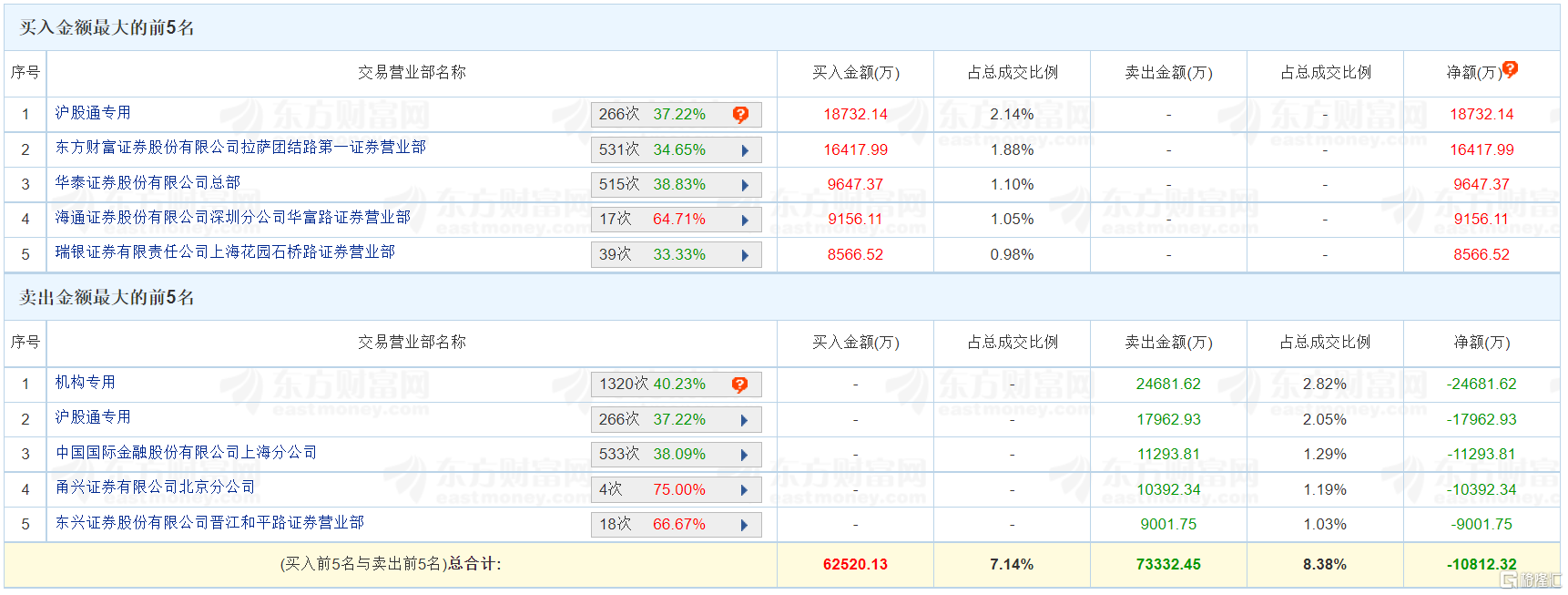Select buy amount 9647.37 in 买入金额 column
Viewport: 1568px width, 595px height.
click(x=856, y=184)
